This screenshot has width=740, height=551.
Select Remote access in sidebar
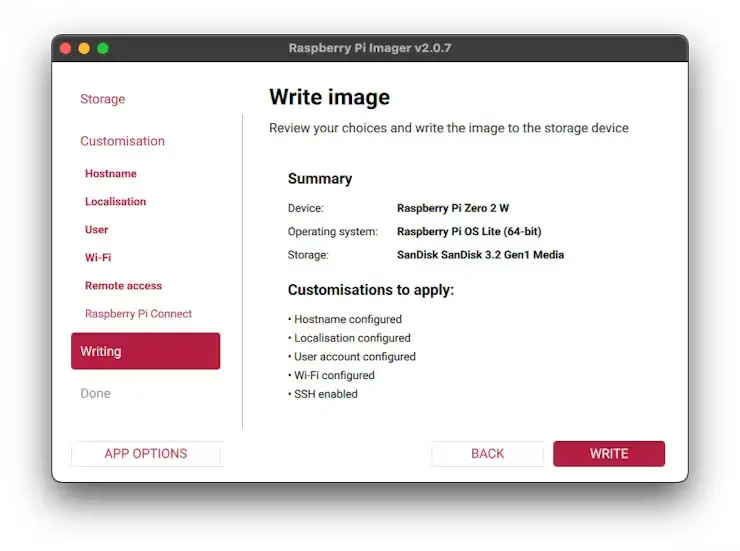point(123,285)
